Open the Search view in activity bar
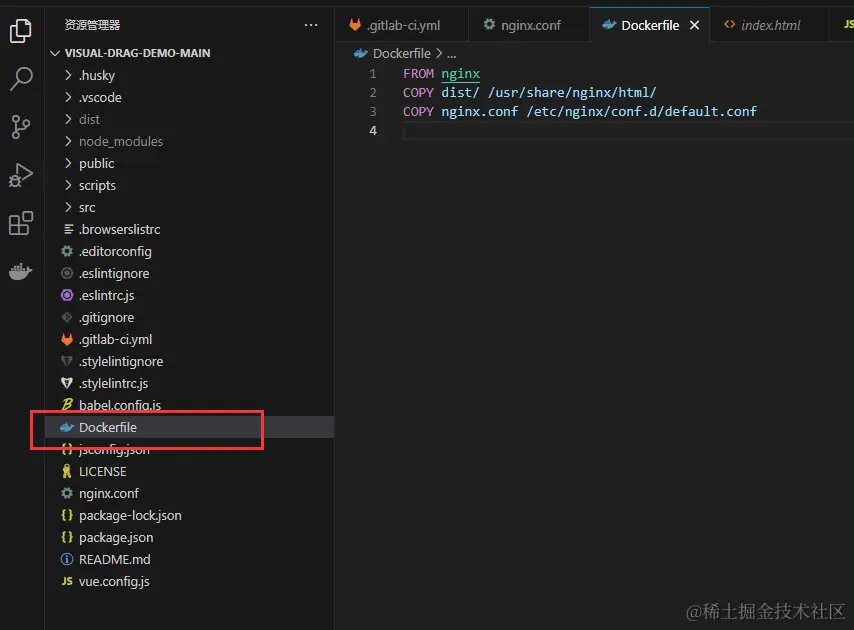854x630 pixels. coord(21,79)
